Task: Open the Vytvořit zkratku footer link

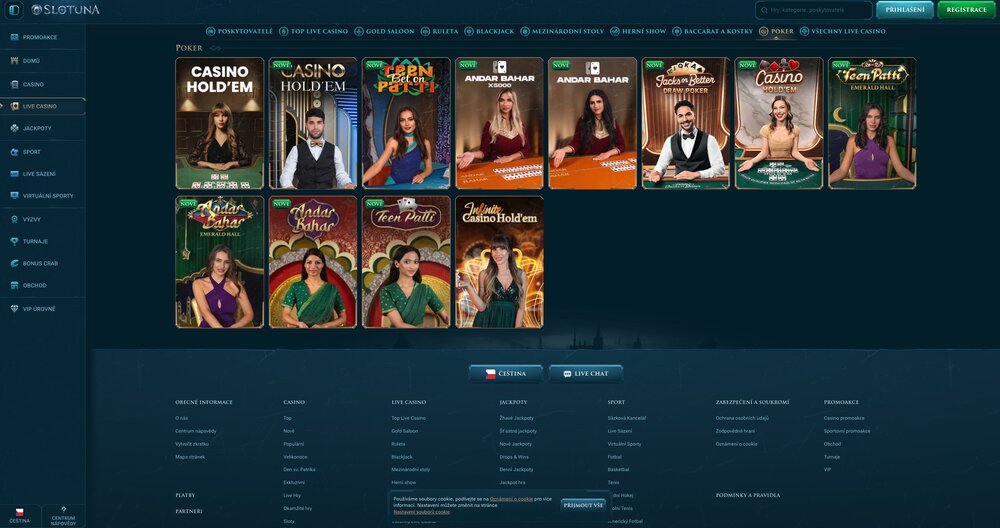Action: (192, 444)
